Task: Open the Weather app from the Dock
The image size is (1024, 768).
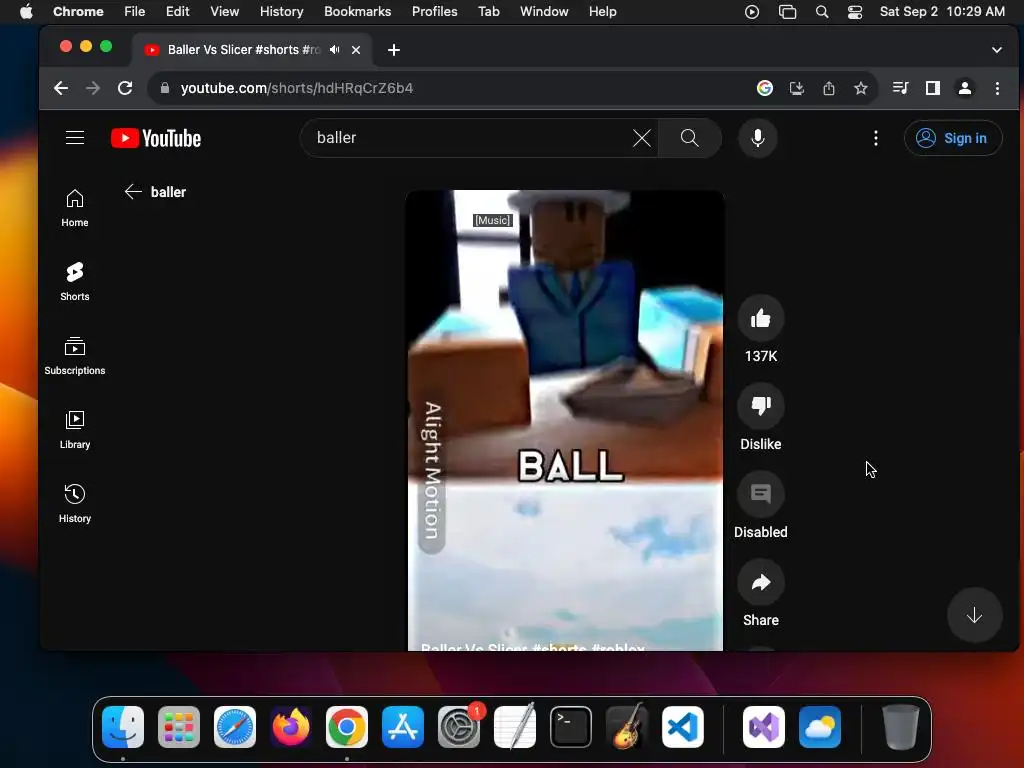Action: point(820,726)
